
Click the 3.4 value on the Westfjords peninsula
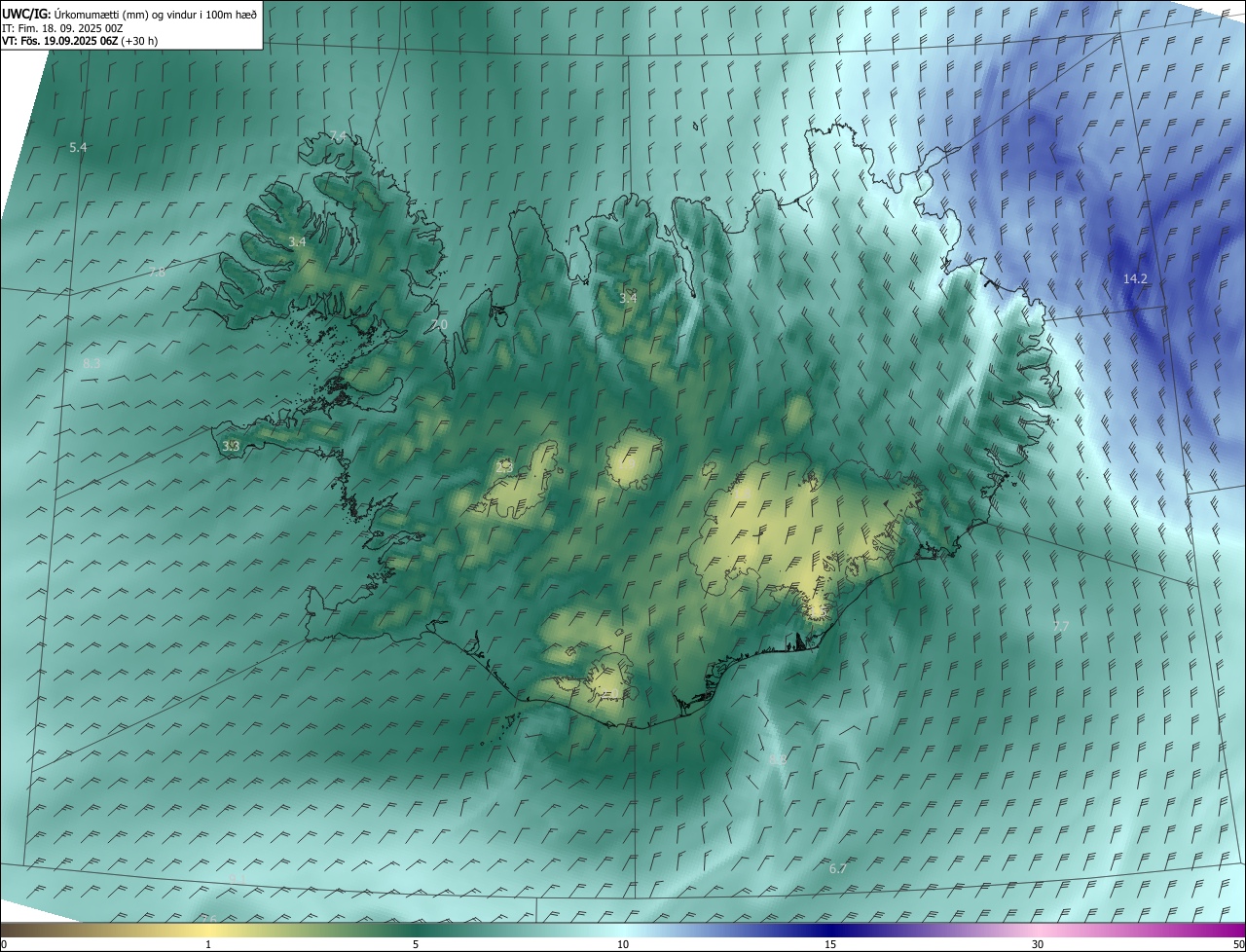(x=297, y=241)
